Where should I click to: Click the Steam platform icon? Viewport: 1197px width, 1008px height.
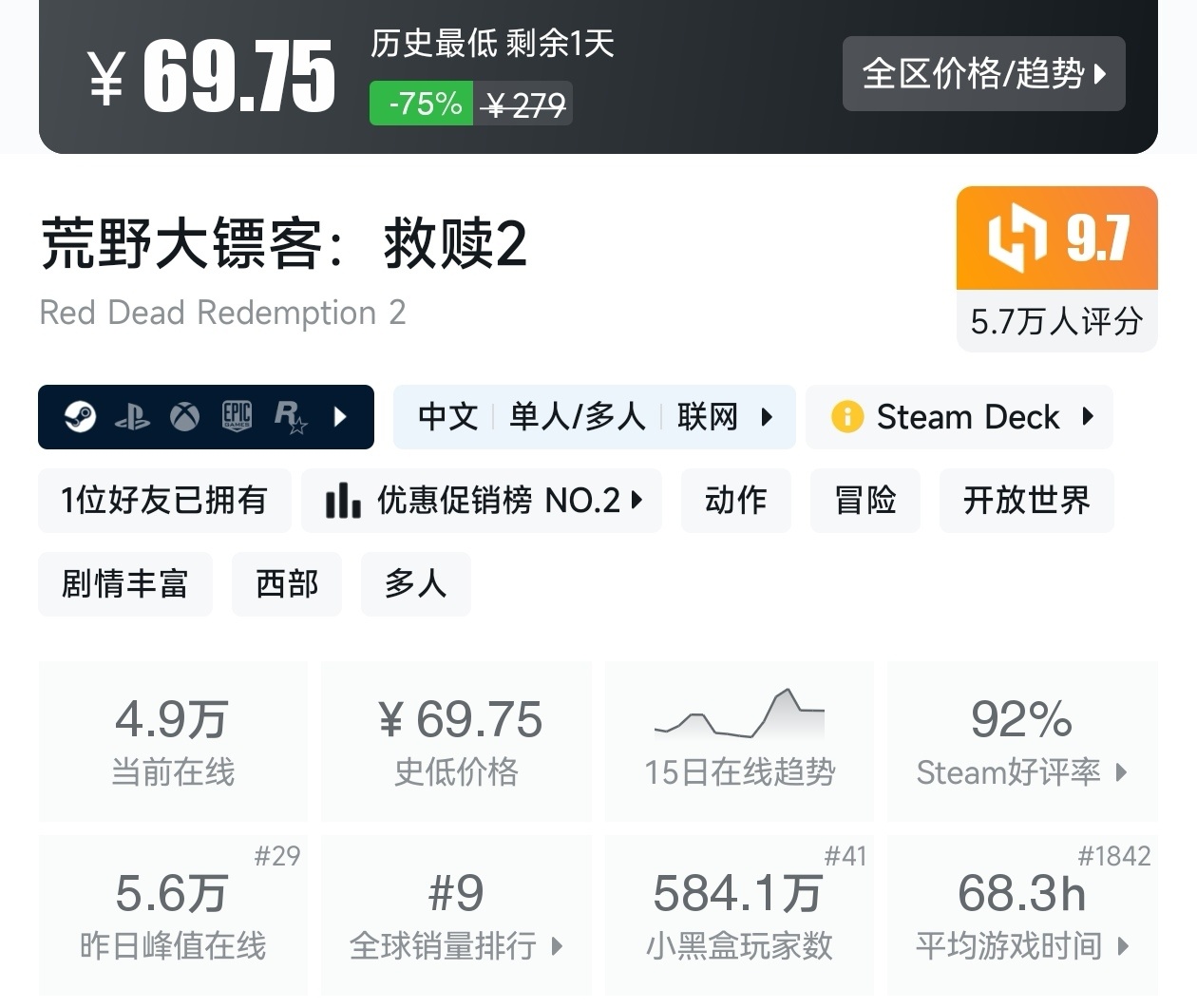pos(80,416)
